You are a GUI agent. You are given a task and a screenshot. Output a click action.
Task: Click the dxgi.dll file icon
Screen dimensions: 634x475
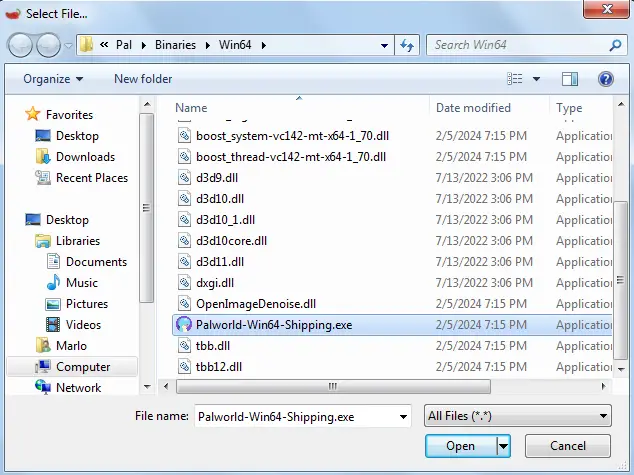[184, 283]
